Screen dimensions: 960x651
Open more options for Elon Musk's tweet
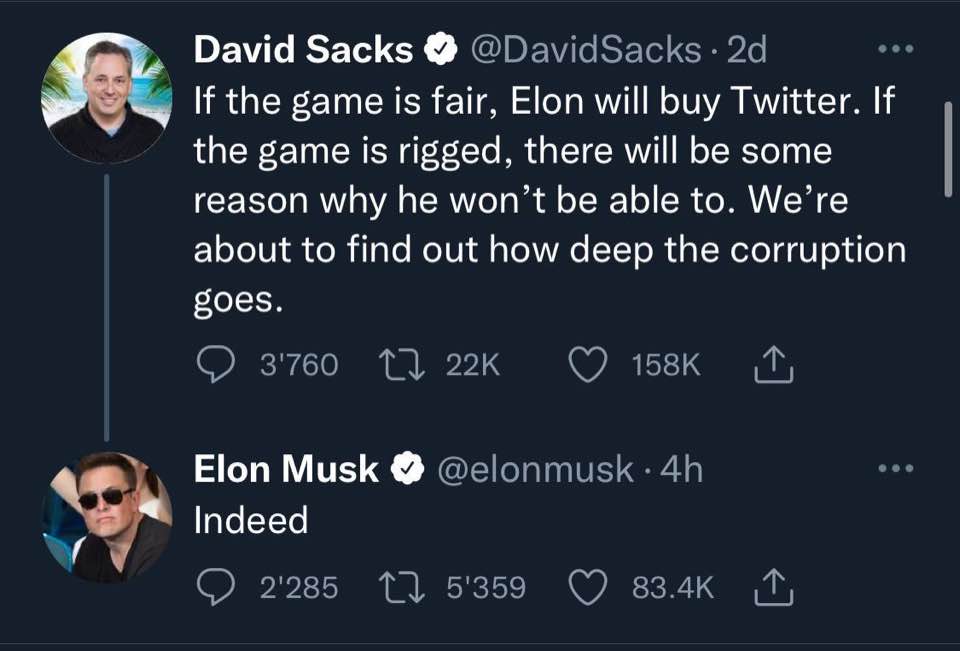pos(895,469)
